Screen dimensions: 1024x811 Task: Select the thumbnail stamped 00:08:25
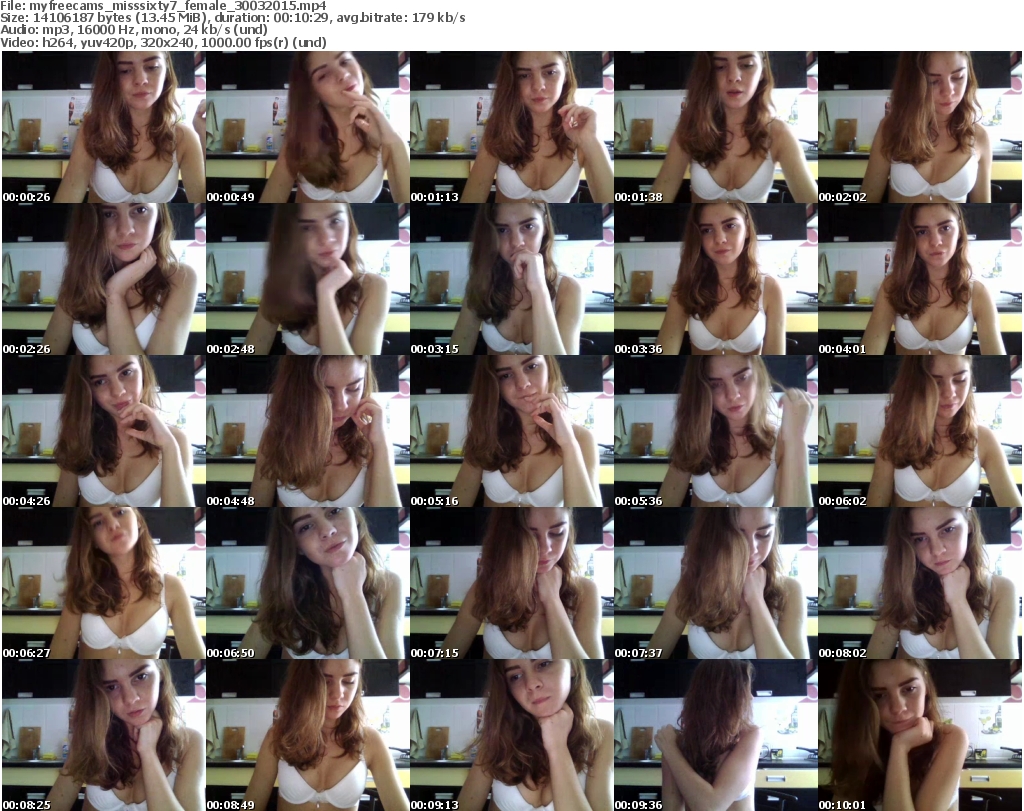(x=104, y=735)
